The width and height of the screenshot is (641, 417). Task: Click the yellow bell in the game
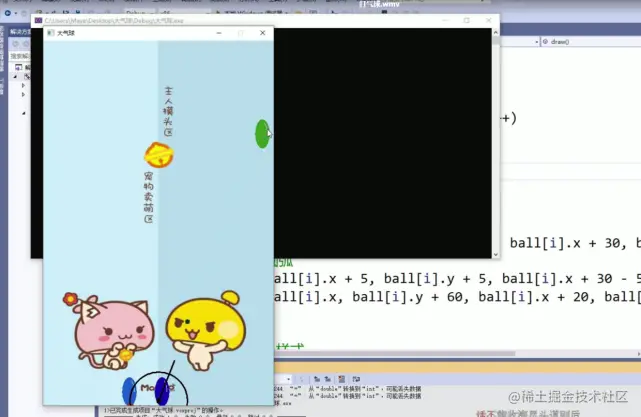159,155
